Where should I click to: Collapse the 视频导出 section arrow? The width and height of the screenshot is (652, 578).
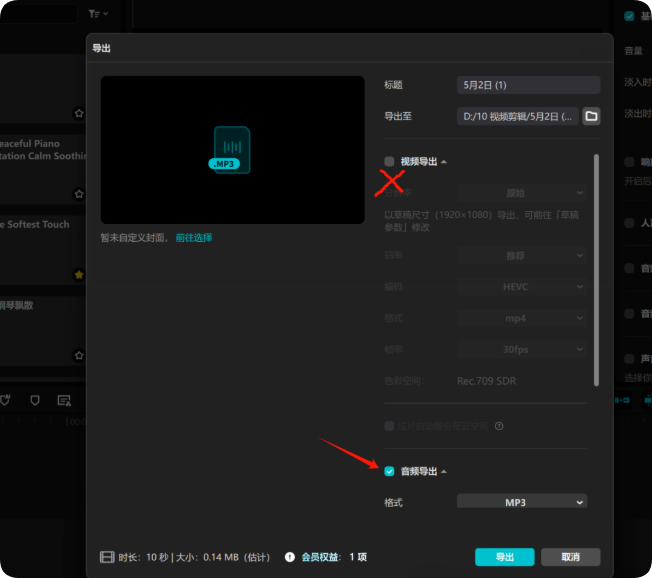pyautogui.click(x=444, y=162)
